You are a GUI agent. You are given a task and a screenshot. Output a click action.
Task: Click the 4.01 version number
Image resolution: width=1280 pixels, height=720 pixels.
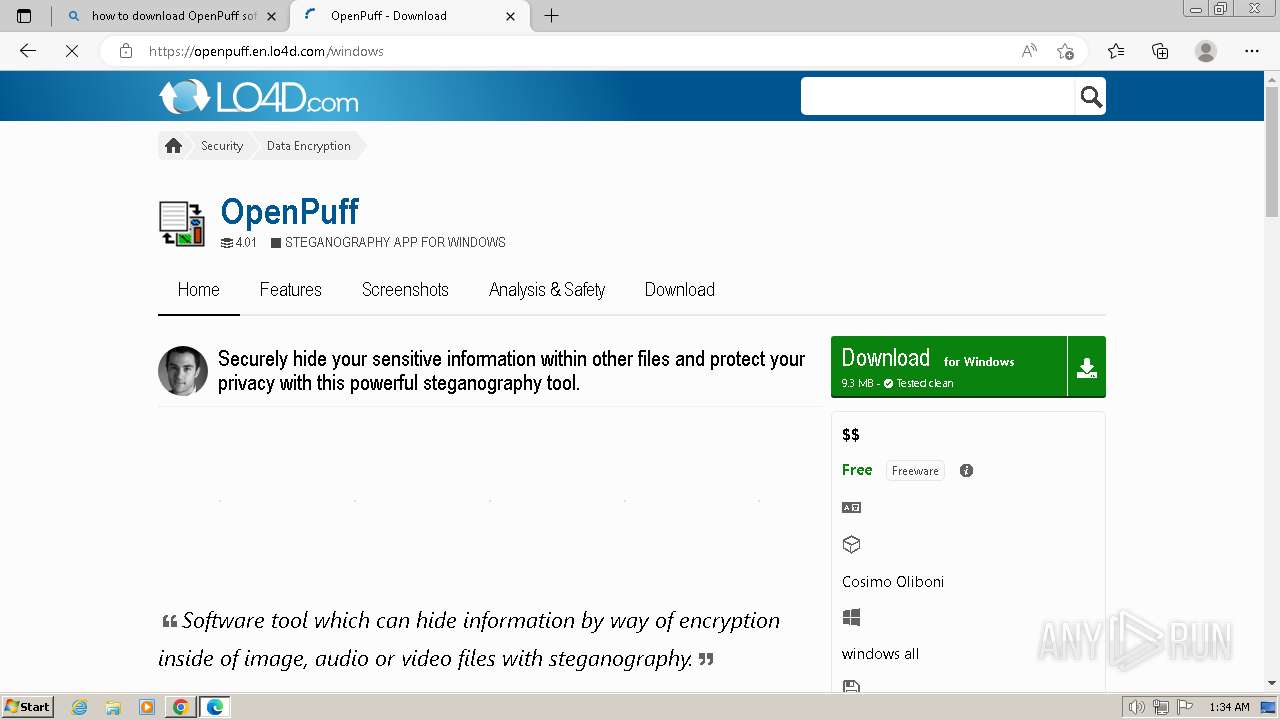point(246,243)
